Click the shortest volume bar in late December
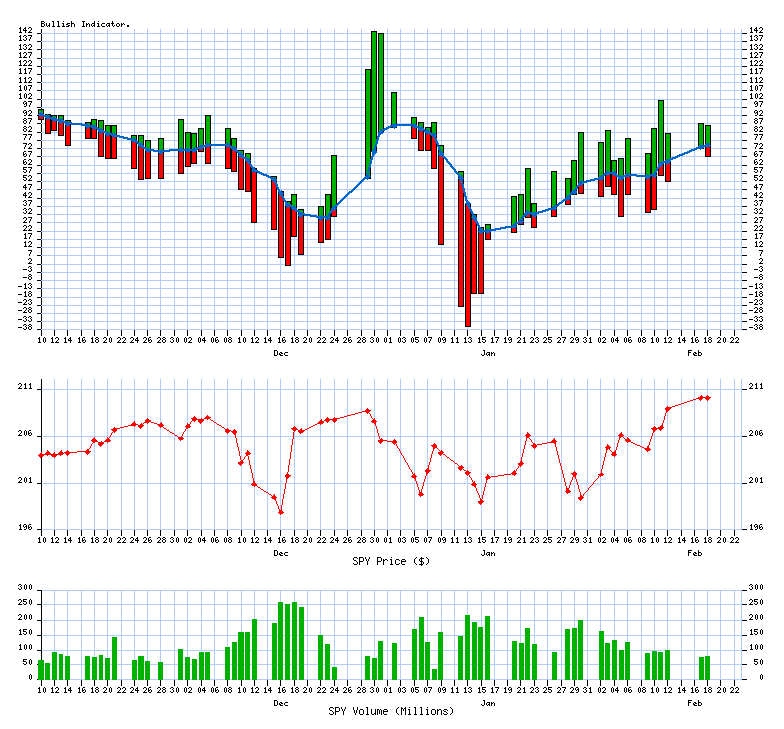 [334, 672]
